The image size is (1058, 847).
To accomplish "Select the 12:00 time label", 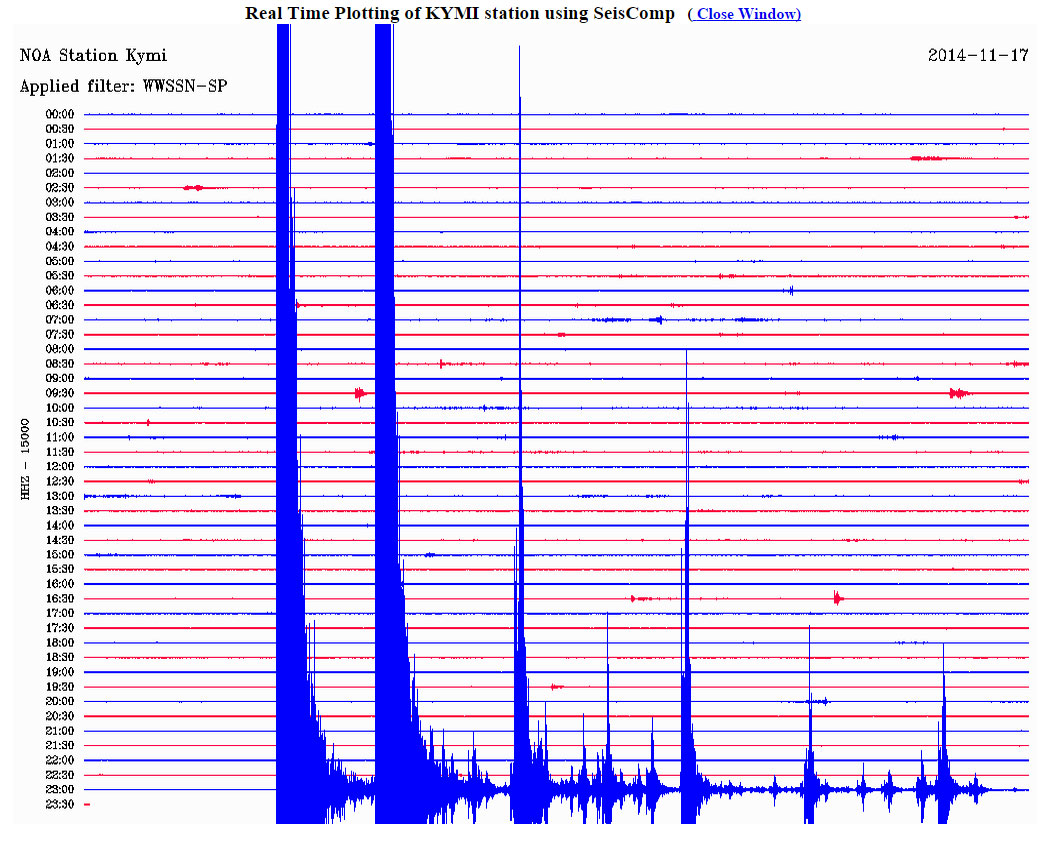I will coord(60,466).
